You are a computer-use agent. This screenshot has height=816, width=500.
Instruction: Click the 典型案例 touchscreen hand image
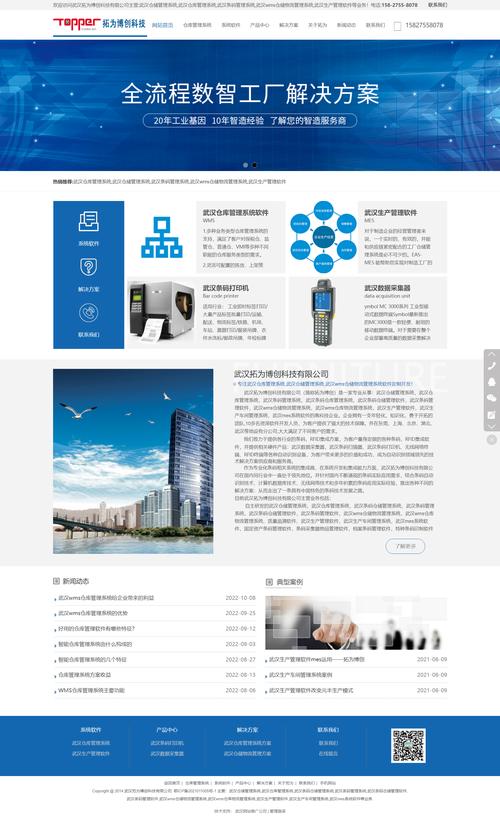pos(356,622)
